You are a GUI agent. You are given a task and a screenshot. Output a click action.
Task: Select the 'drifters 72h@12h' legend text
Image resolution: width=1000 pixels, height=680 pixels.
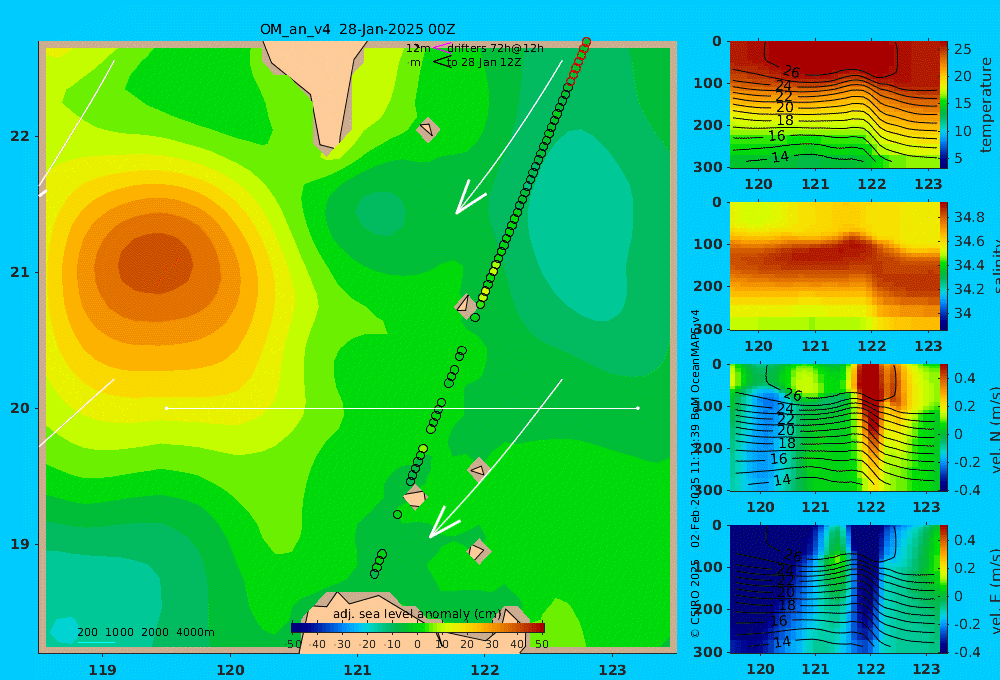pos(496,48)
